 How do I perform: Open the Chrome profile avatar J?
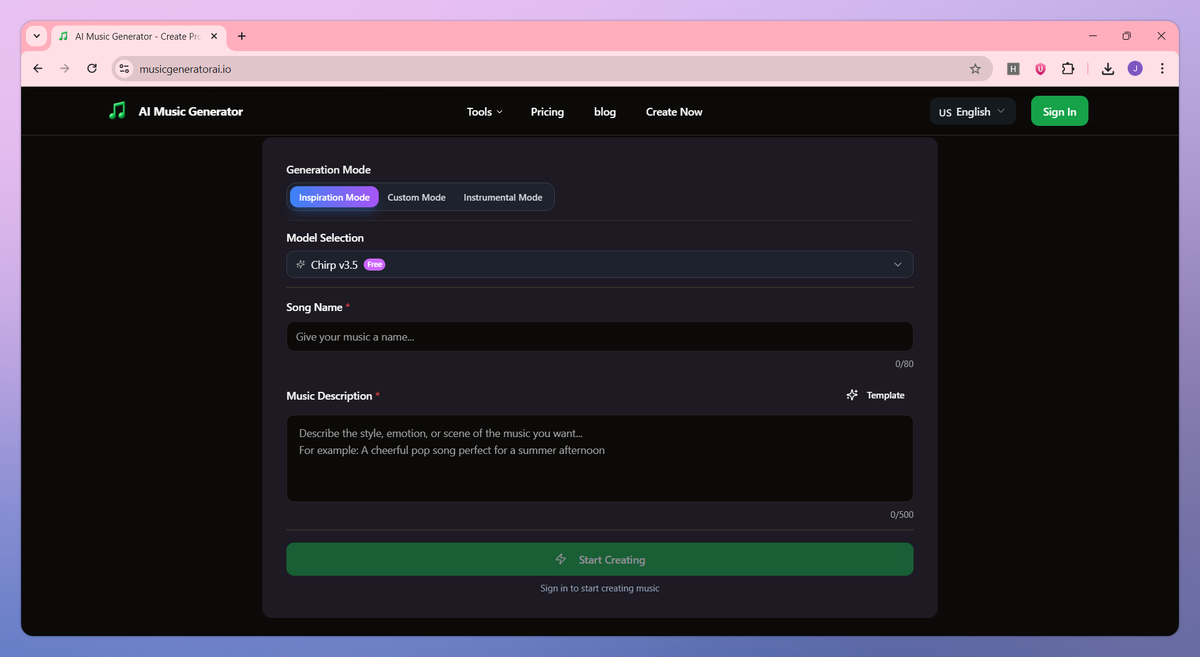coord(1135,69)
